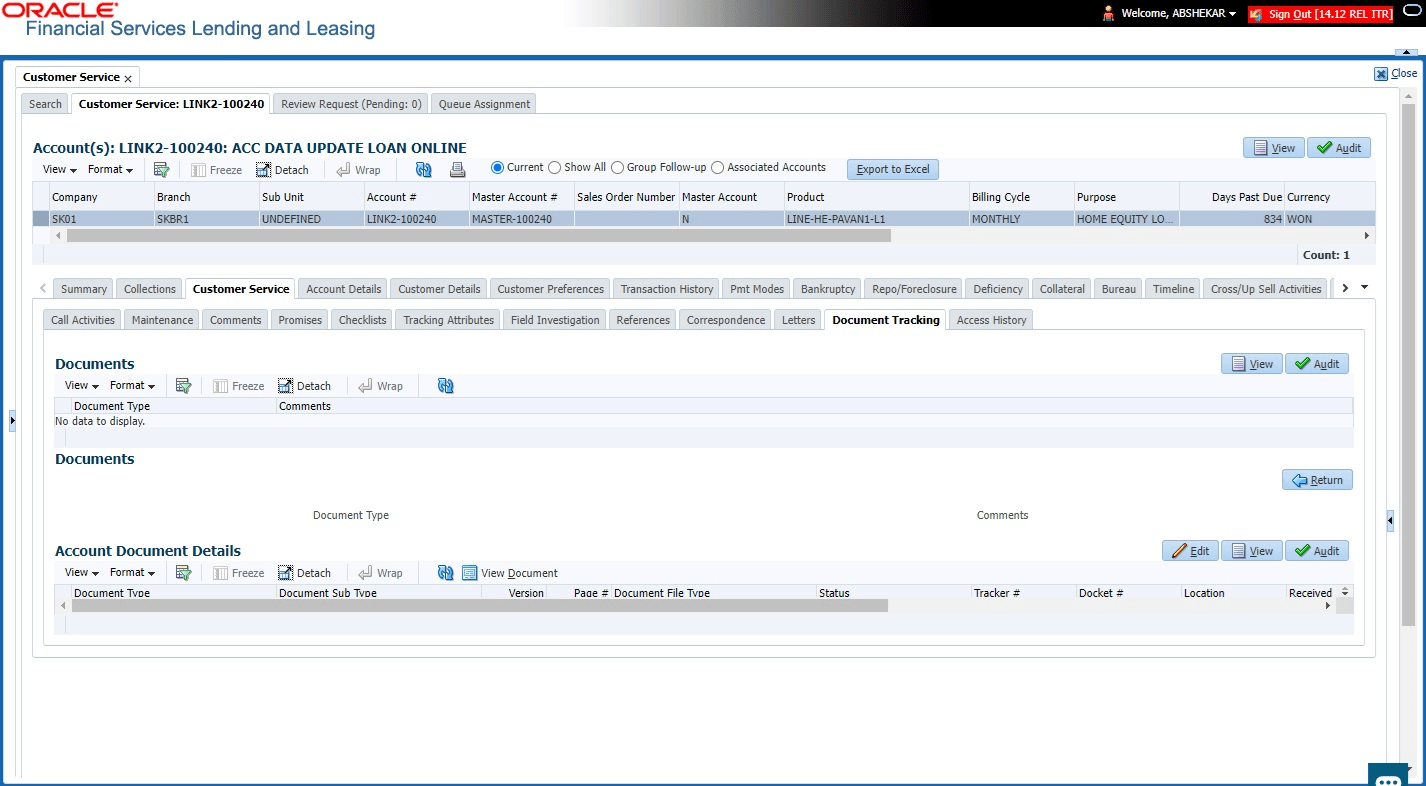Screen dimensions: 1426x786
Task: Show more tabs with right chevron
Action: 1345,288
